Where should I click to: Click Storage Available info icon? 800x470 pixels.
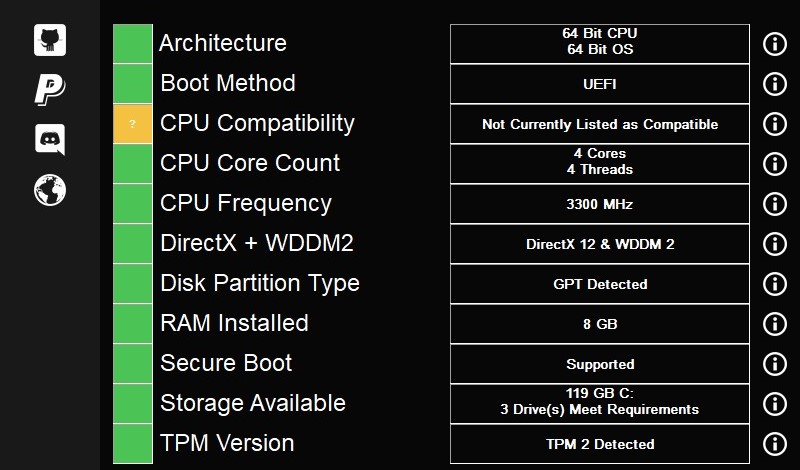pos(775,404)
